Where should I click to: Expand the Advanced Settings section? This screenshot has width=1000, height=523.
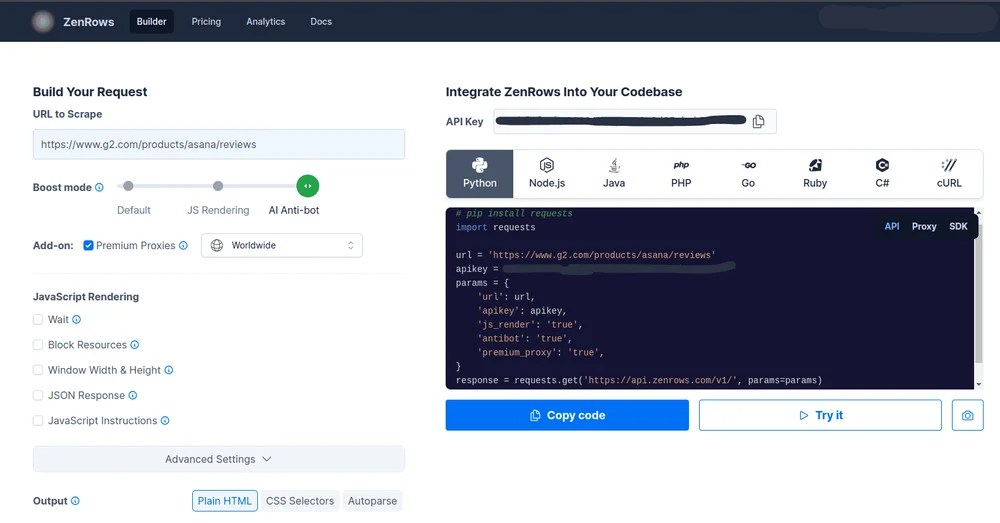pyautogui.click(x=219, y=459)
